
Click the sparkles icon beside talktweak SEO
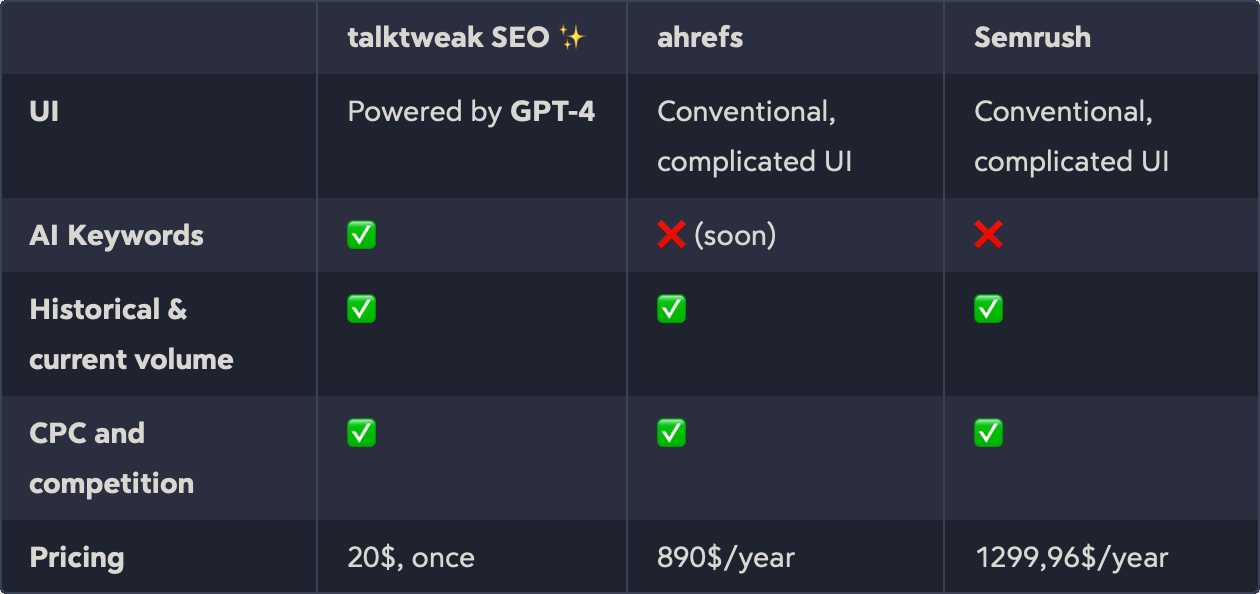(572, 38)
